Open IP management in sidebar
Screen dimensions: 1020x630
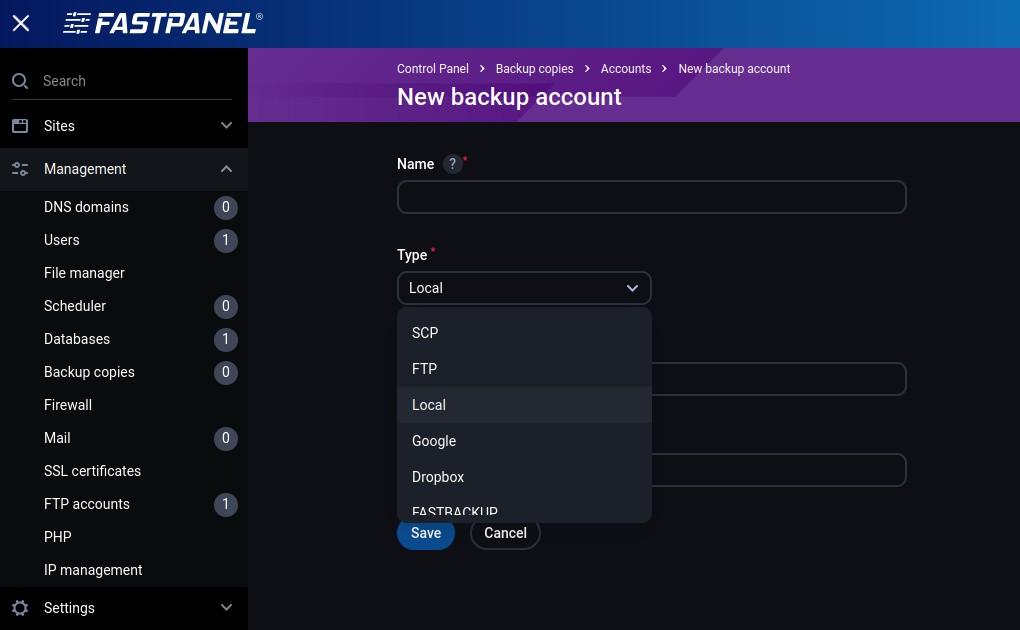(93, 570)
